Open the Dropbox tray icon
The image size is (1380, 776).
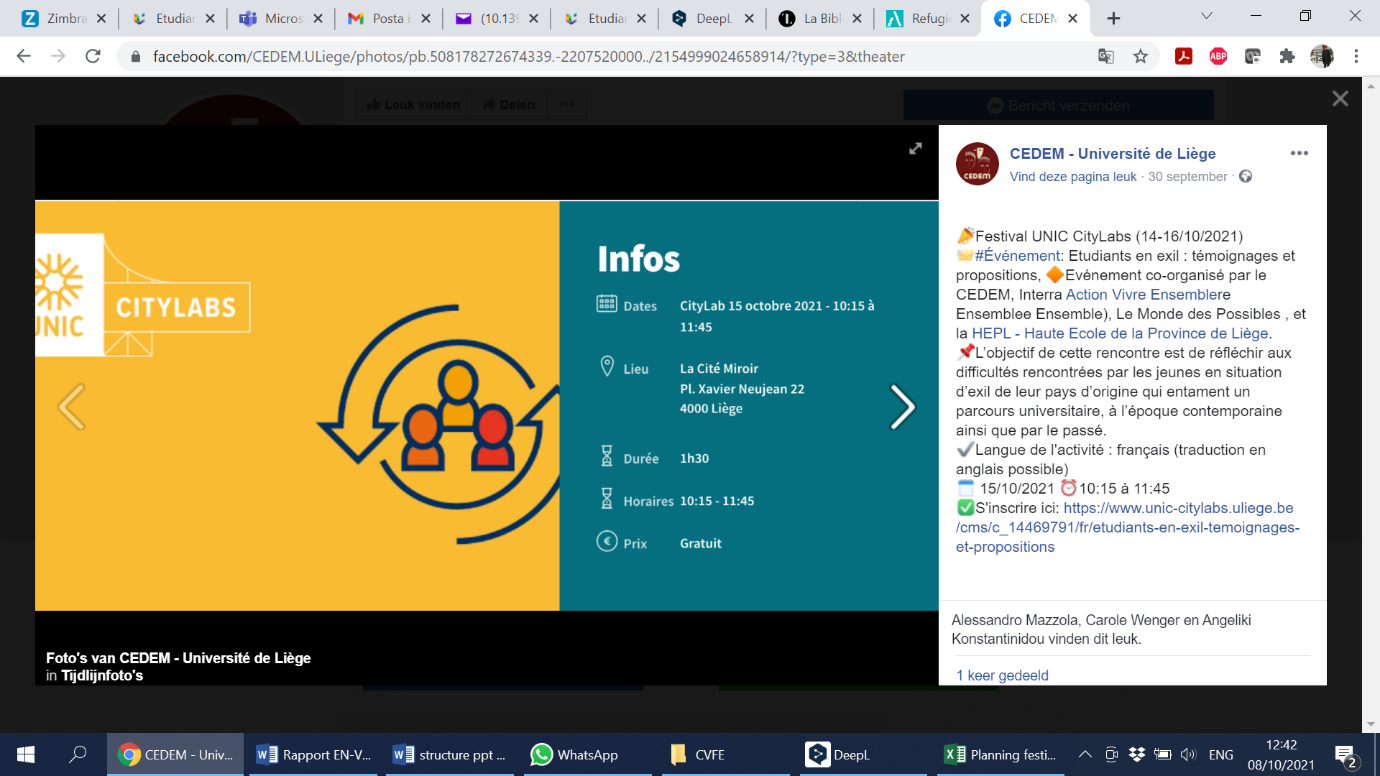(1137, 755)
